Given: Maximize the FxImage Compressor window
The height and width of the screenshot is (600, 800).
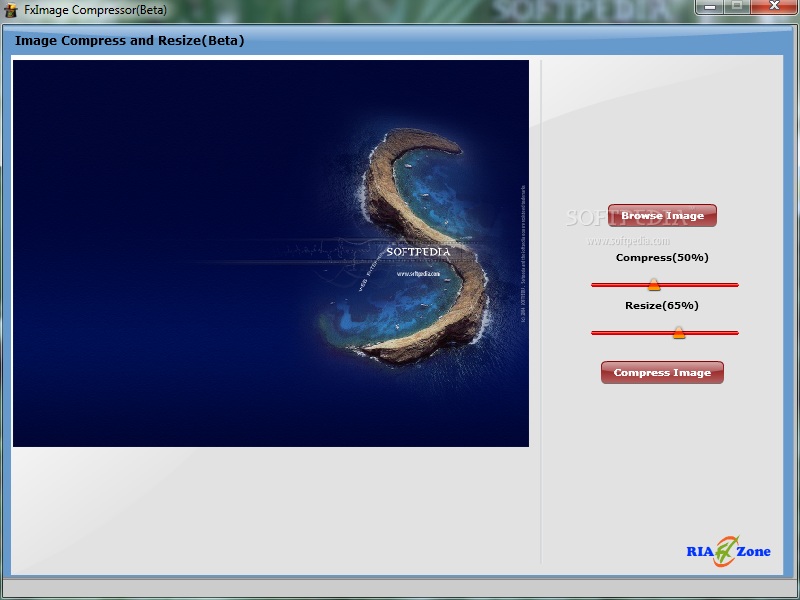Looking at the screenshot, I should 737,7.
